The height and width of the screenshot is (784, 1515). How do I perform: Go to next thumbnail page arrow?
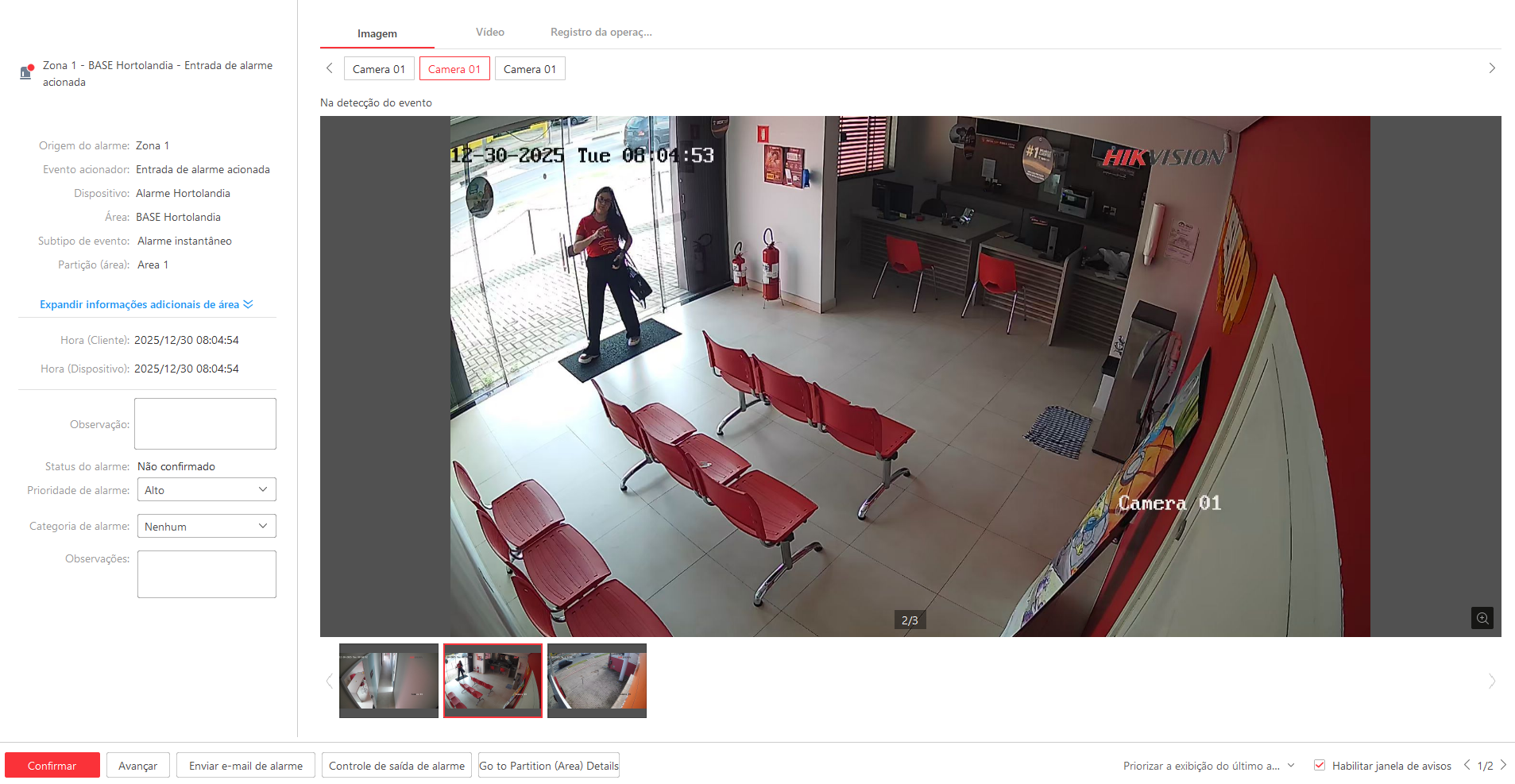click(1491, 681)
